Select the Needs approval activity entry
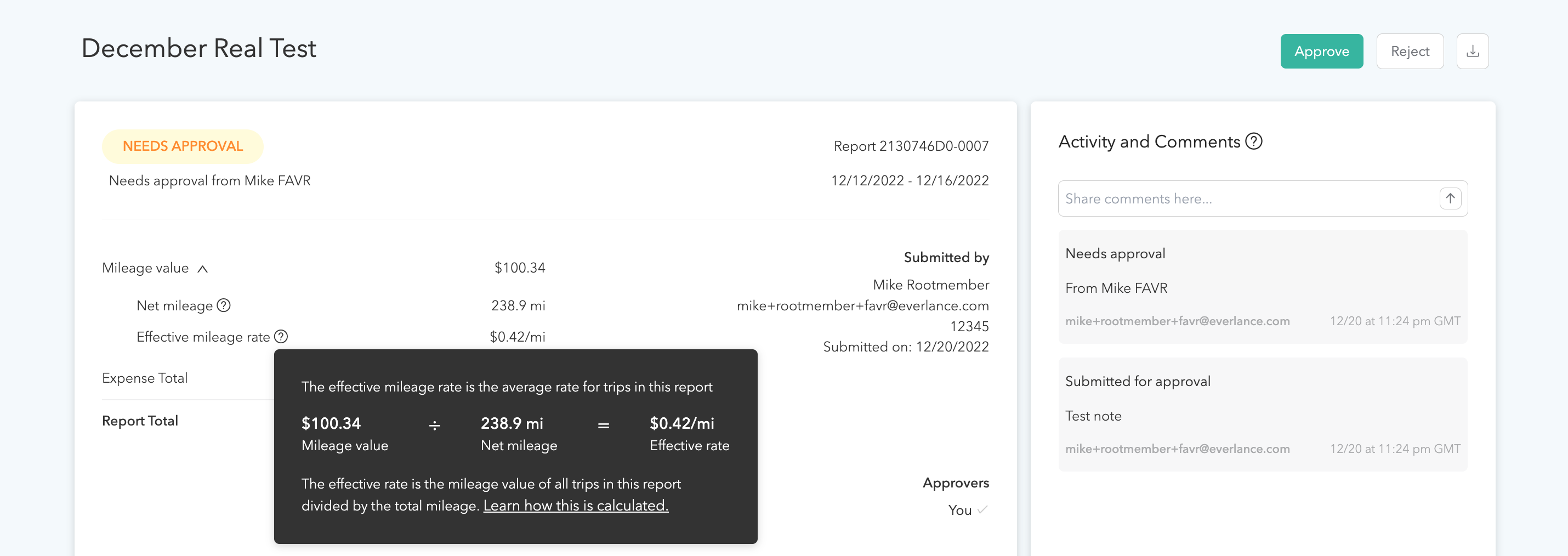This screenshot has height=556, width=1568. coord(1262,286)
